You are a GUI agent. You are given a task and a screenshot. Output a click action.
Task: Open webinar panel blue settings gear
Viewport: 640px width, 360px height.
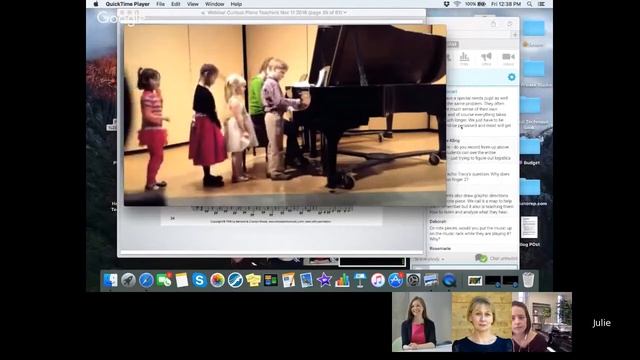[x=511, y=77]
